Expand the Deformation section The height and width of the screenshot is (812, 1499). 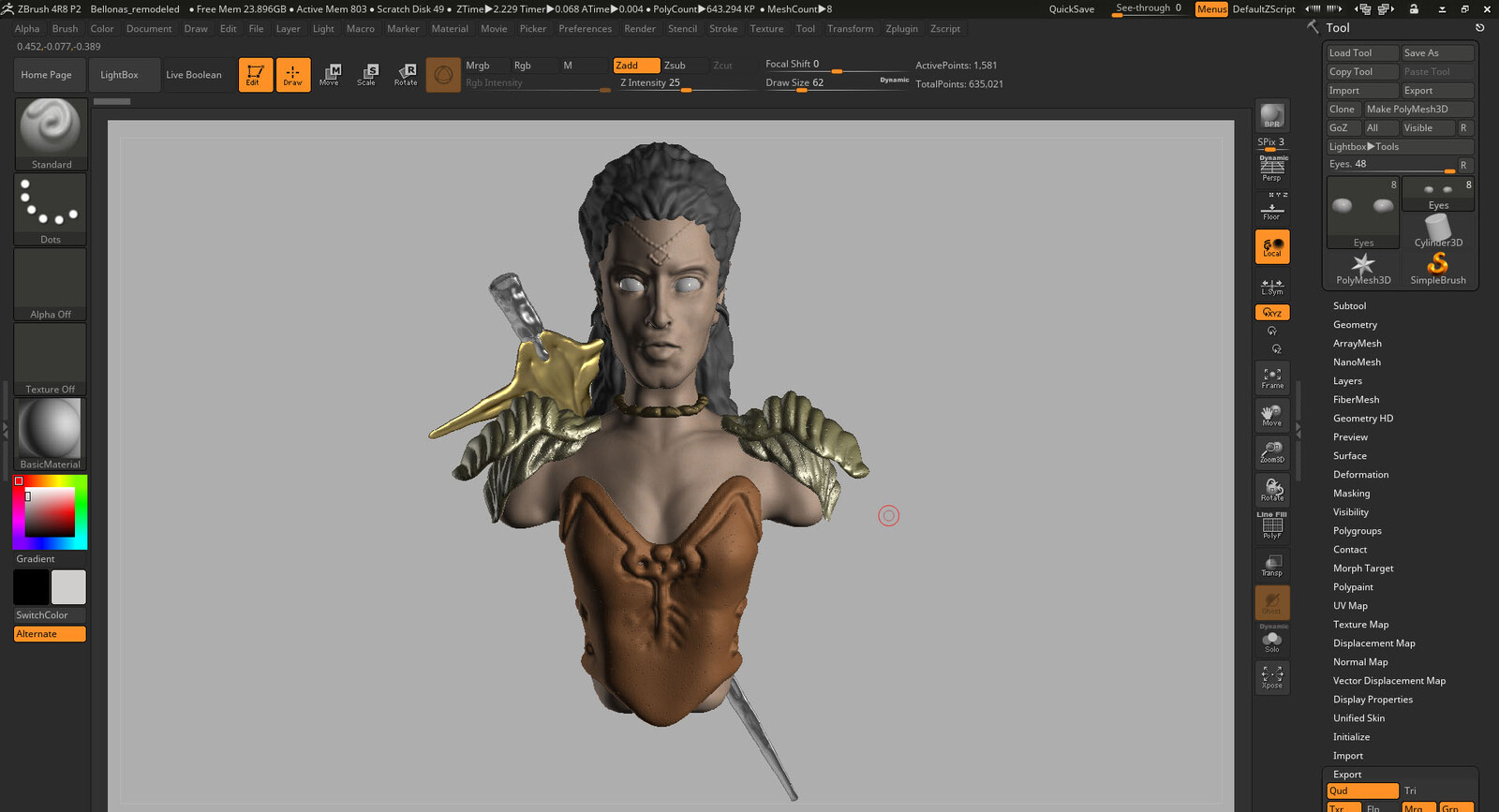(1360, 475)
